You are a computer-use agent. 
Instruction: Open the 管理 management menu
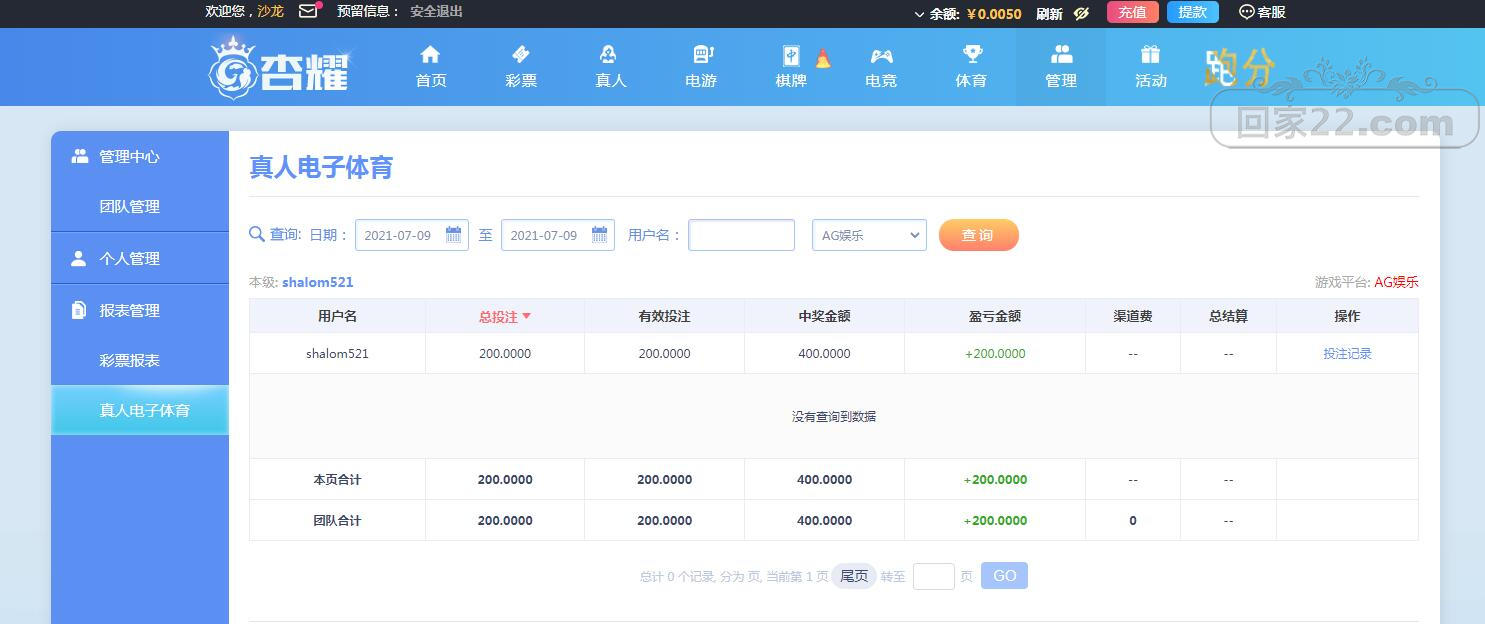point(1061,67)
